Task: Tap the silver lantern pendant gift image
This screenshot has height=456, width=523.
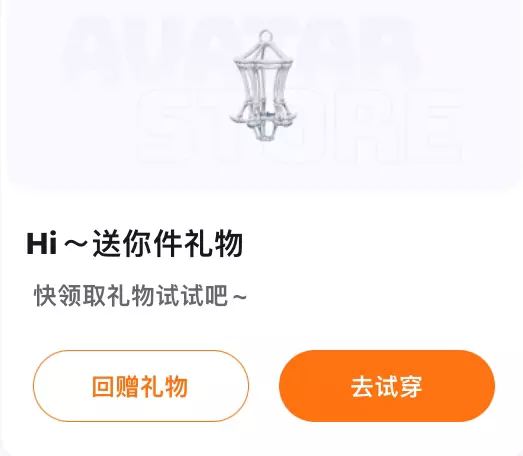Action: pyautogui.click(x=263, y=85)
